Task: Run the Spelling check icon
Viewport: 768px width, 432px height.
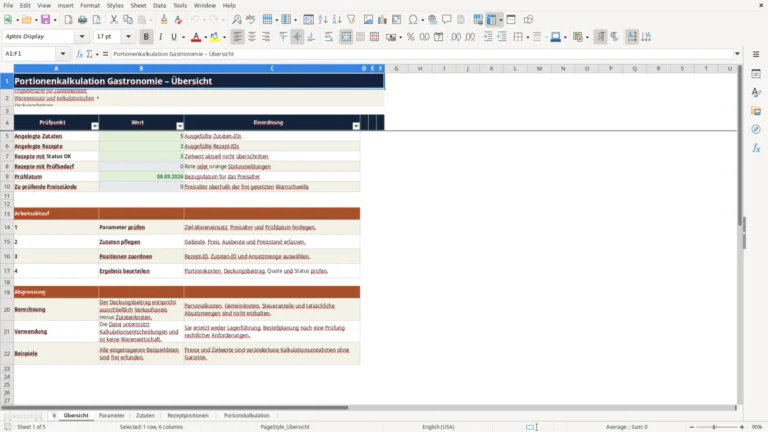Action: [x=251, y=20]
